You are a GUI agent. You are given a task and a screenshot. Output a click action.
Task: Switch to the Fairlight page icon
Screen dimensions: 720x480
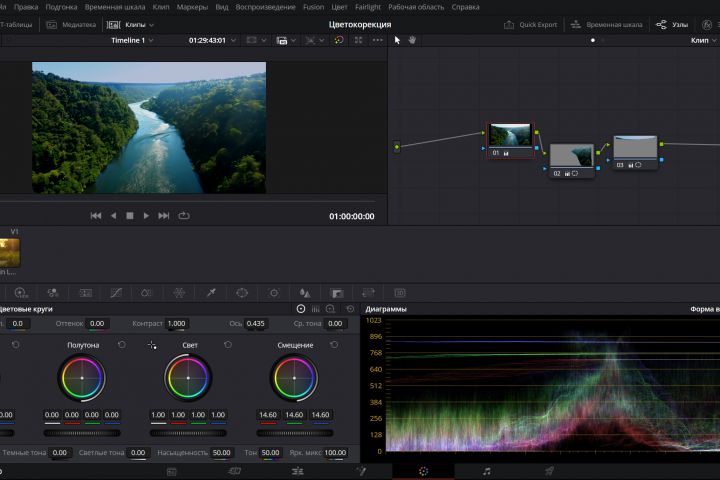(x=486, y=471)
